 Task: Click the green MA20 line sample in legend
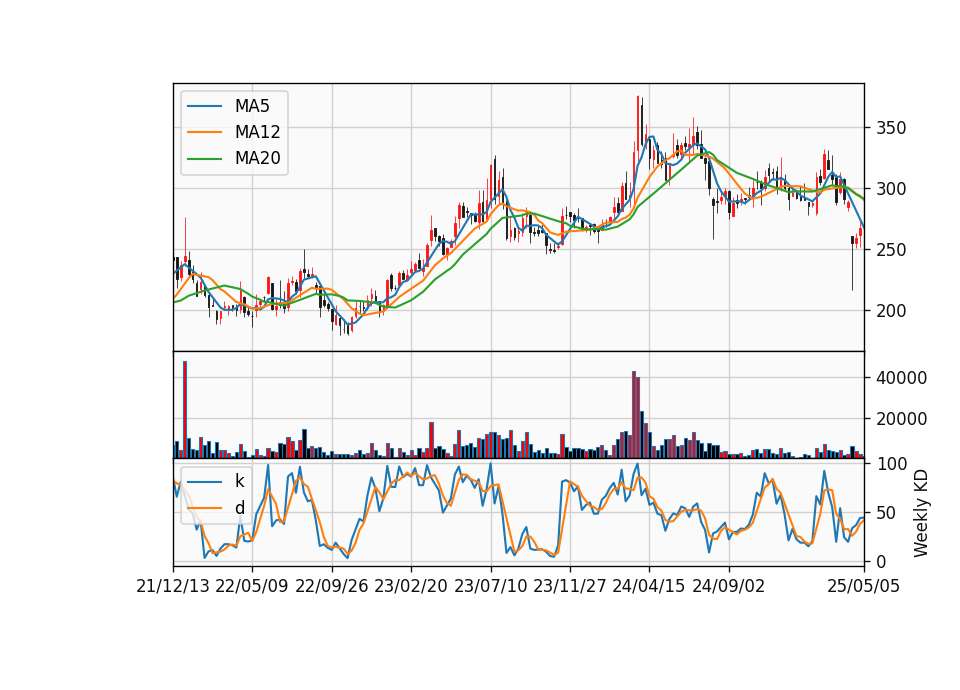coord(204,159)
